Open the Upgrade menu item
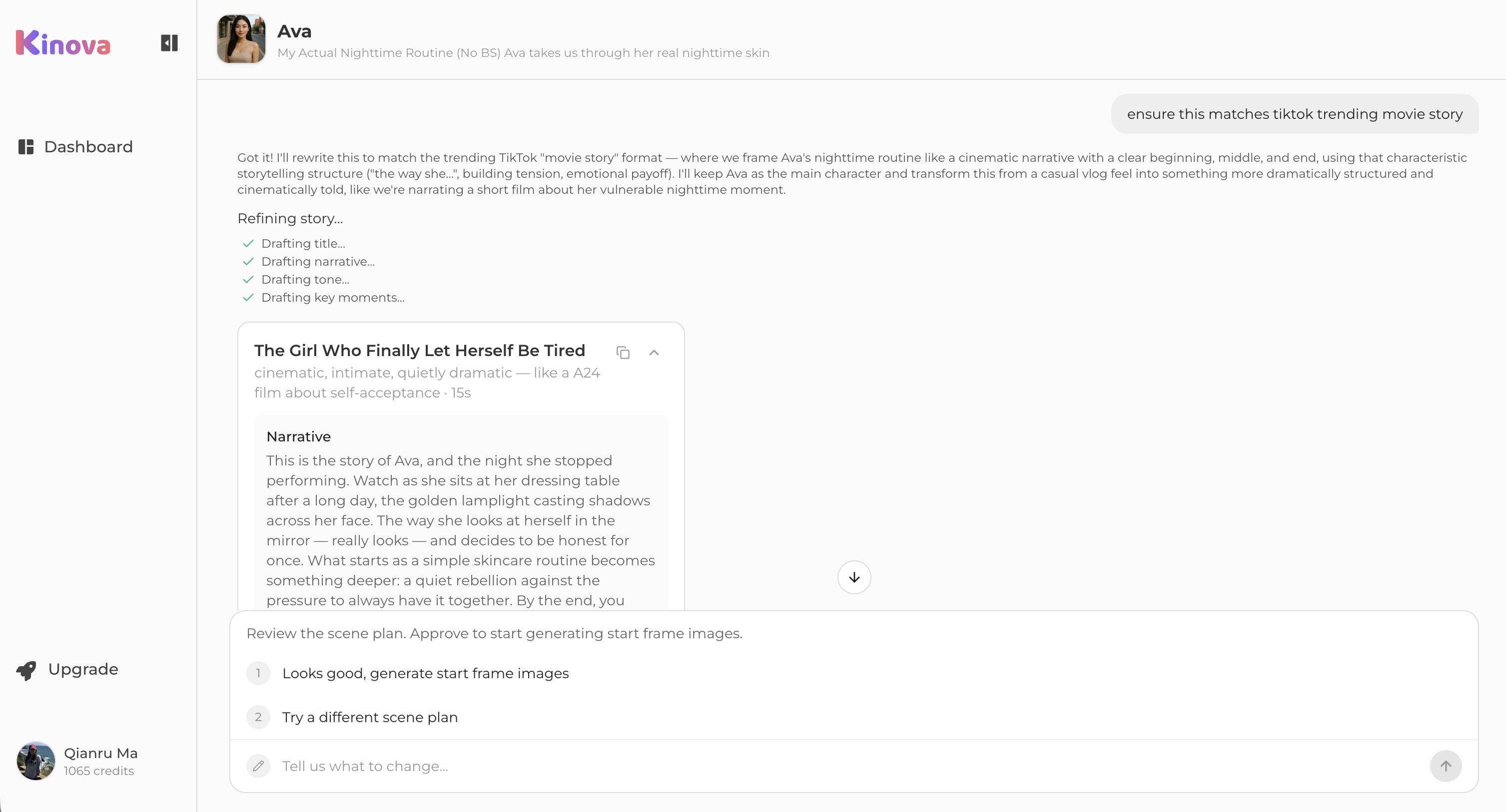 [83, 669]
